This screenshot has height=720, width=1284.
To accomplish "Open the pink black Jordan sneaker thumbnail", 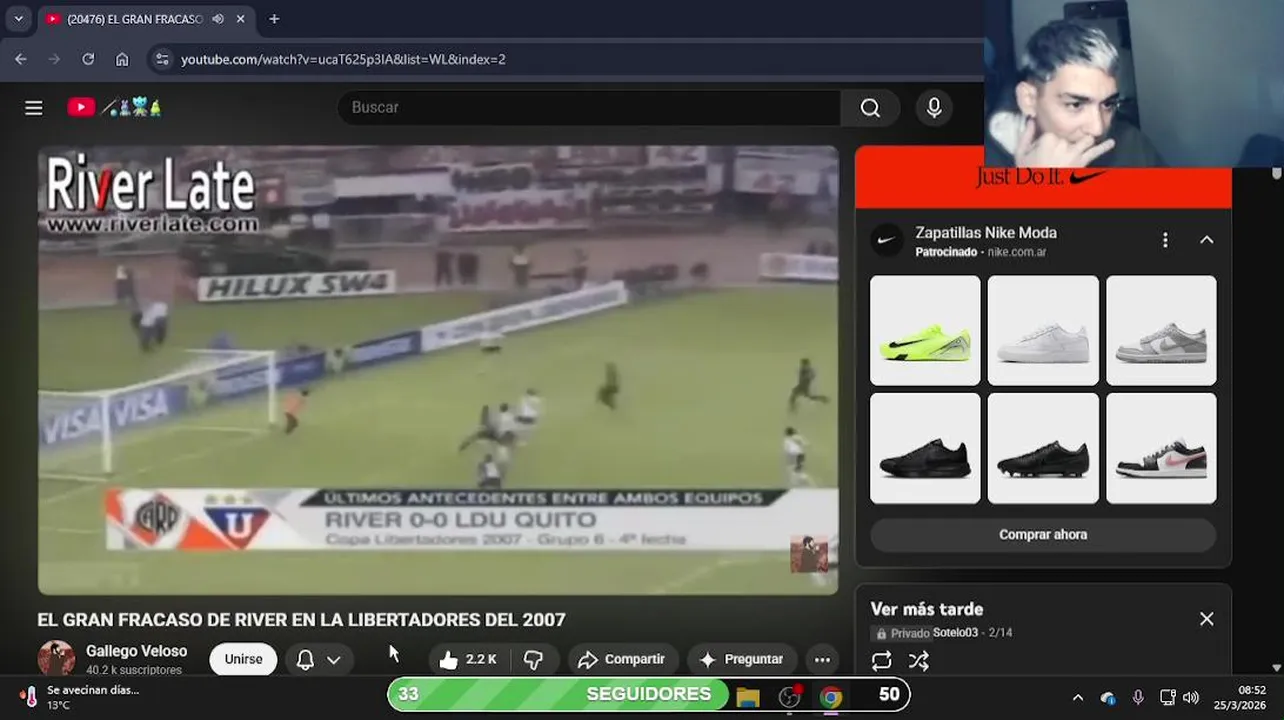I will click(x=1161, y=448).
